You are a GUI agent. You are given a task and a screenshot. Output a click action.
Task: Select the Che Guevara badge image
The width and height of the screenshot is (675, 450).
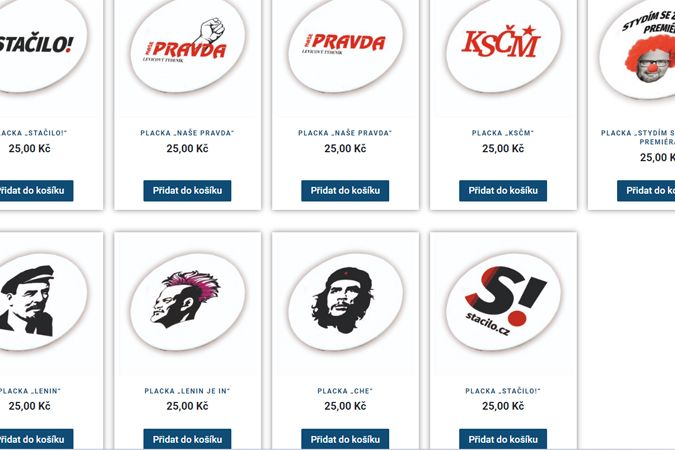coord(345,302)
